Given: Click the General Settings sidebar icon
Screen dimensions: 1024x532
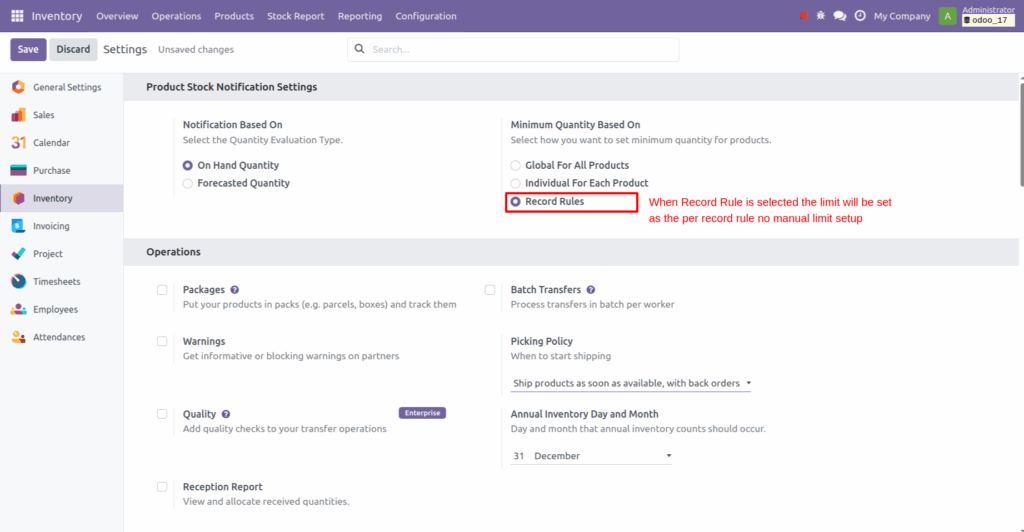Looking at the screenshot, I should coord(18,87).
